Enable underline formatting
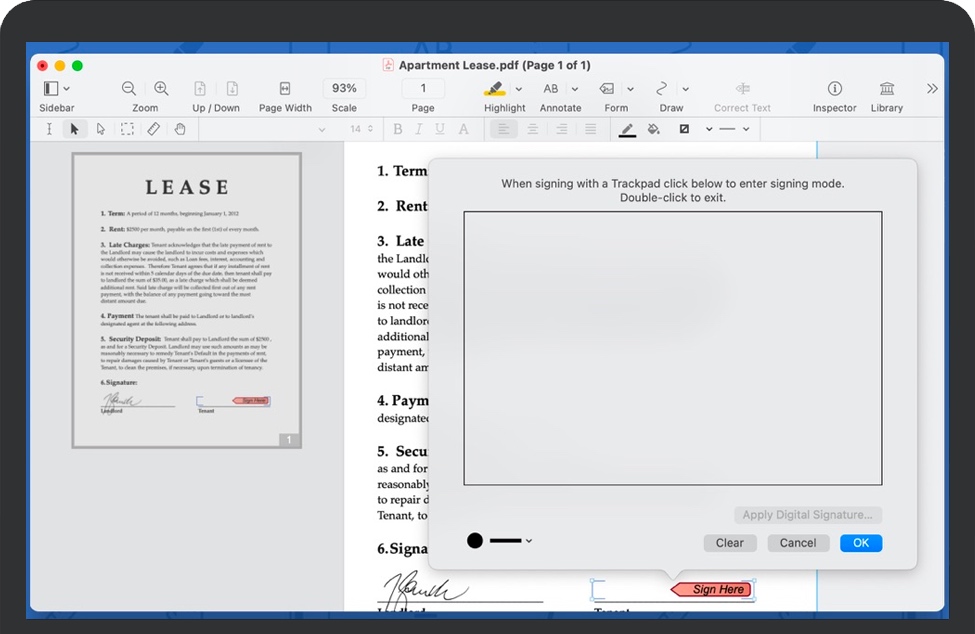Viewport: 975px width, 634px height. tap(441, 128)
